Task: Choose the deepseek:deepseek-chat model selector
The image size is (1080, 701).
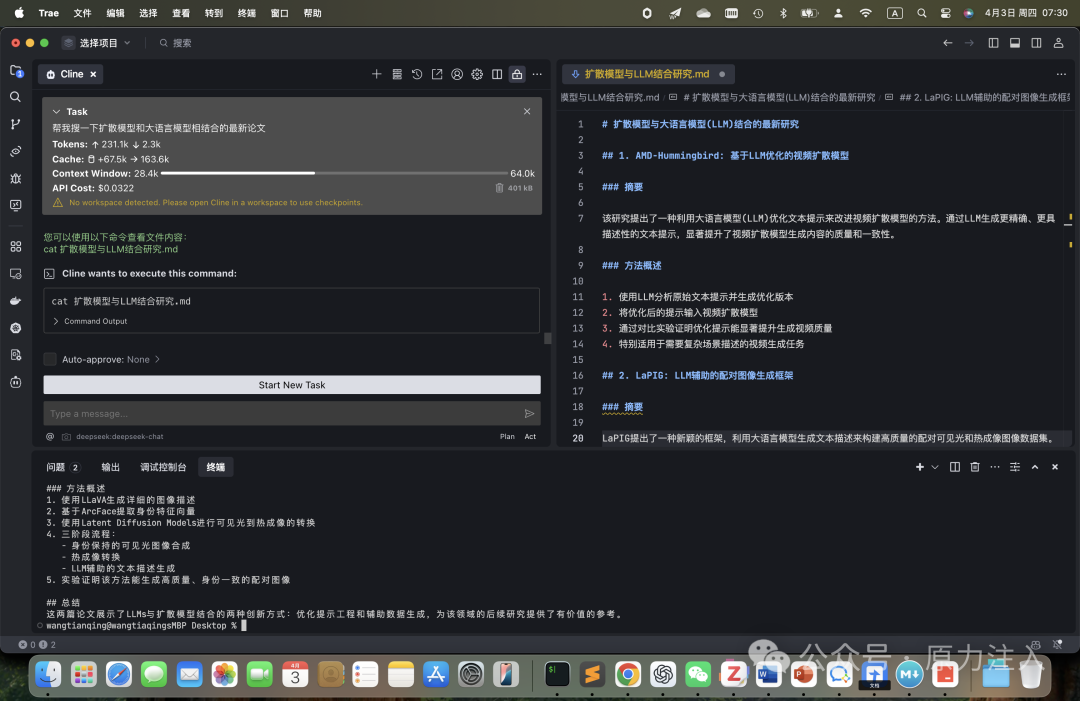Action: (x=120, y=437)
